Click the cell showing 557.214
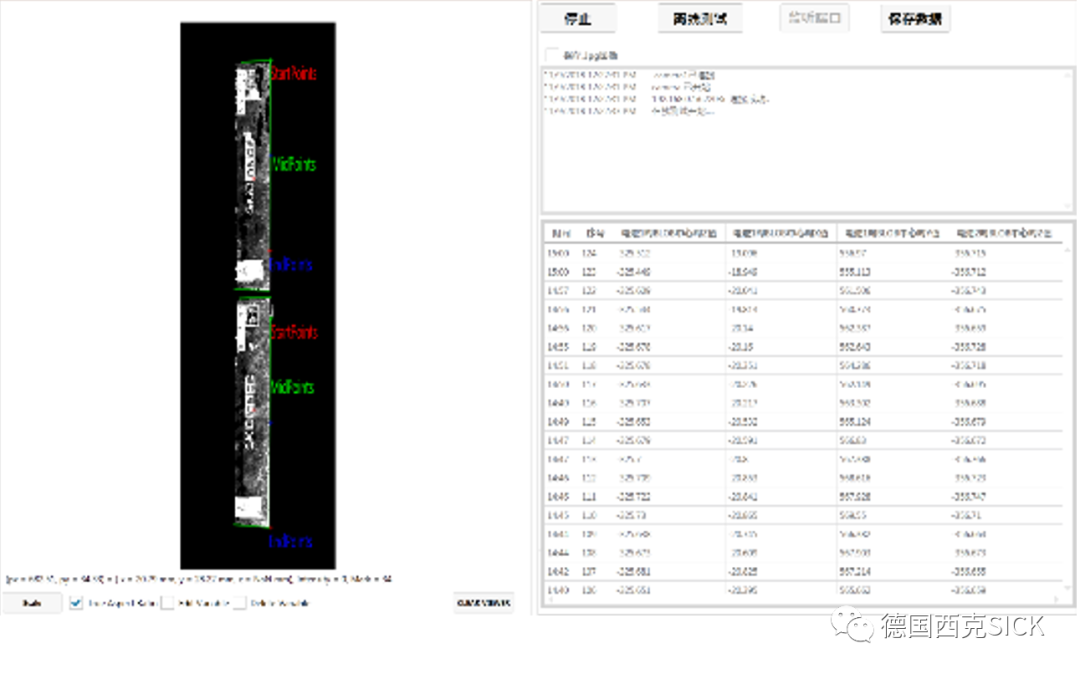This screenshot has height=674, width=1080. click(854, 571)
